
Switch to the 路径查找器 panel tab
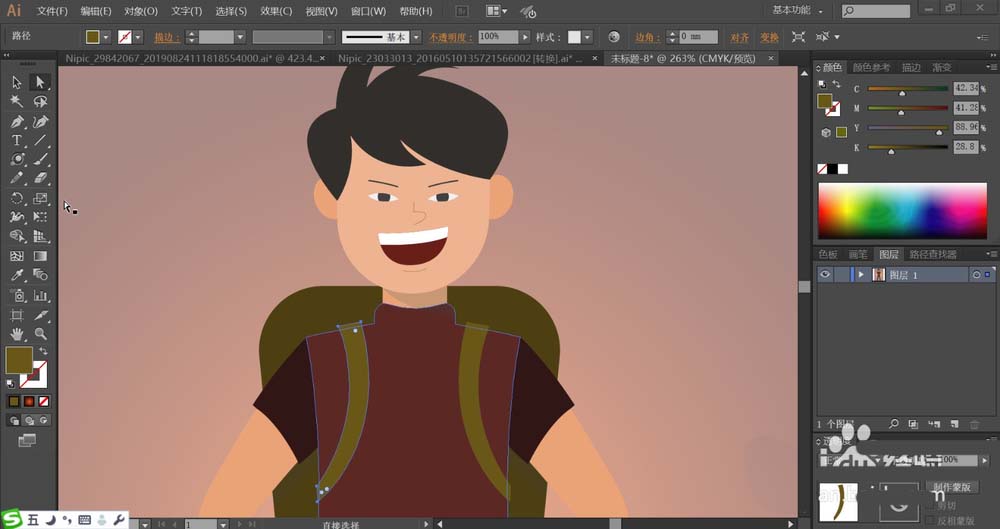[932, 255]
